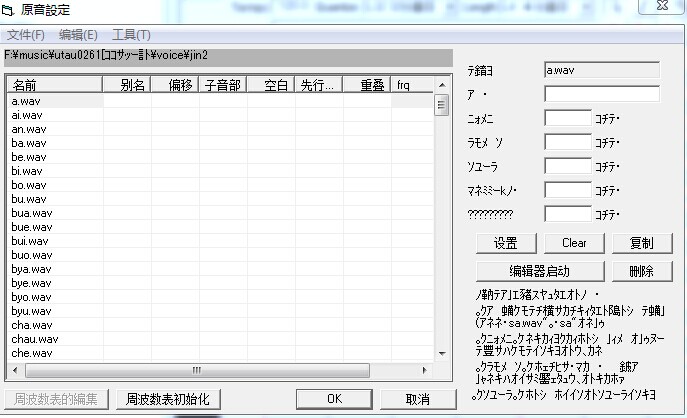Select the bo.wav row
This screenshot has width=687, height=418.
[x=220, y=185]
